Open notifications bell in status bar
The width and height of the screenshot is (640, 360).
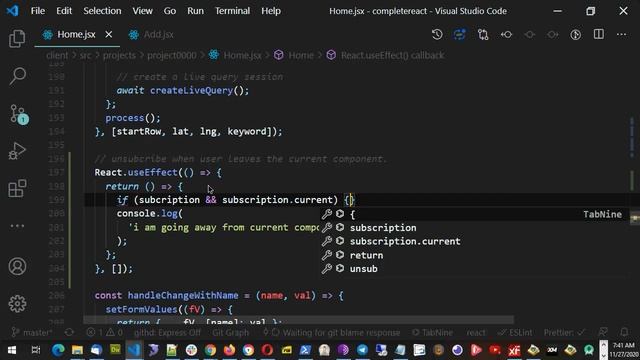point(624,333)
